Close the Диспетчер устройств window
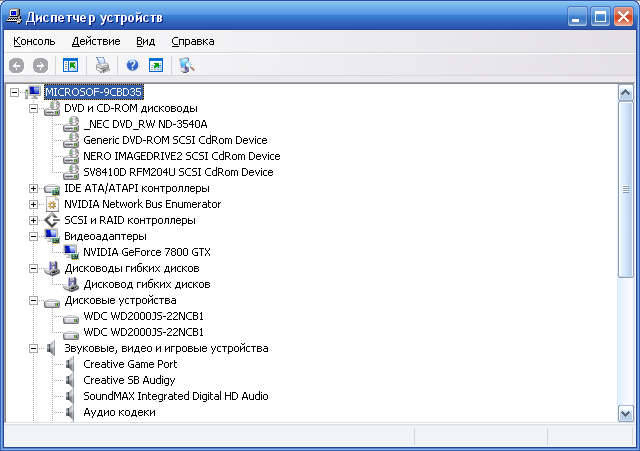Screen dimensions: 640x451 pyautogui.click(x=623, y=17)
